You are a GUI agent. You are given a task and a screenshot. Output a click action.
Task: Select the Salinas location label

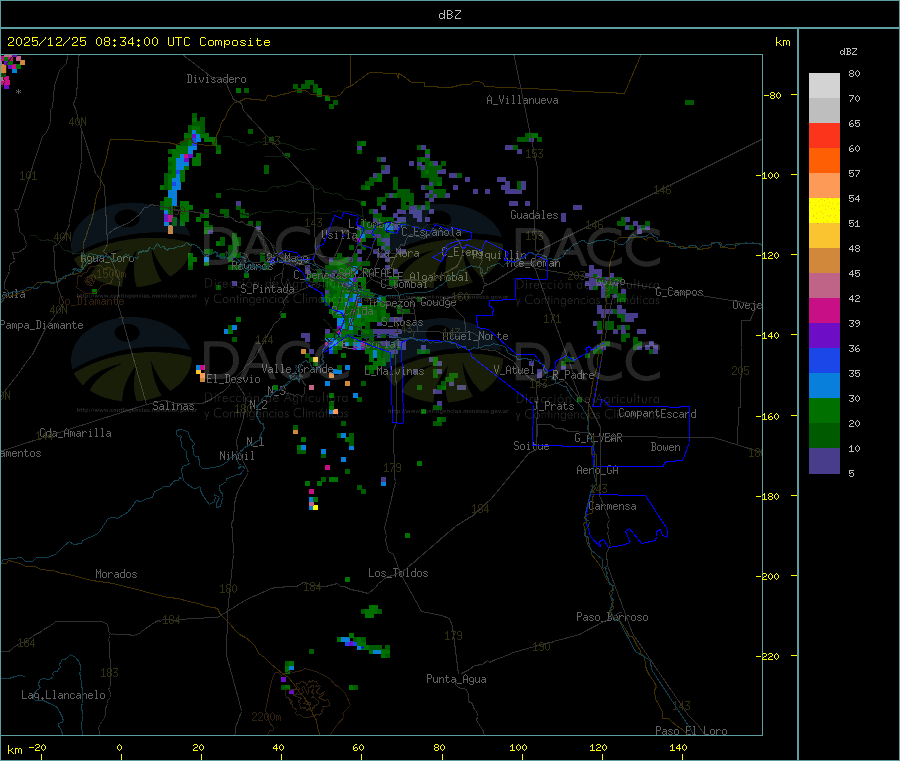173,406
